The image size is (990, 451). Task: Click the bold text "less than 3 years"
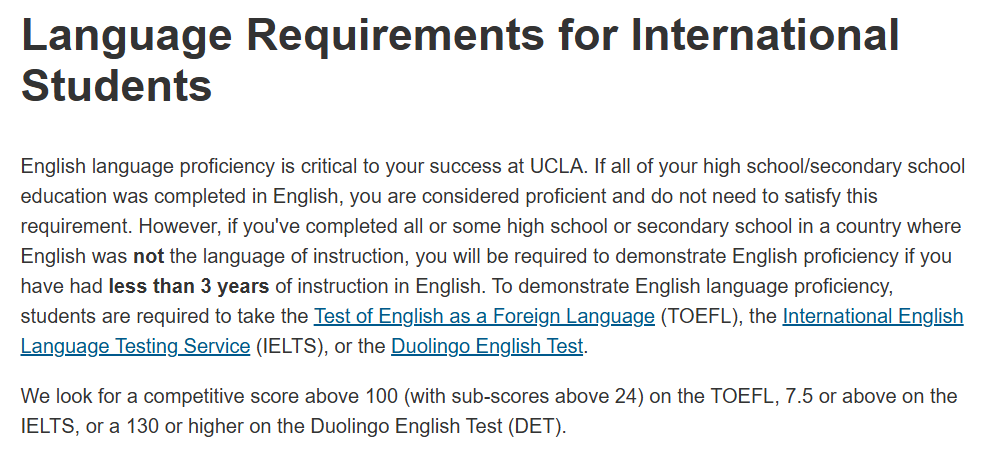pos(189,287)
